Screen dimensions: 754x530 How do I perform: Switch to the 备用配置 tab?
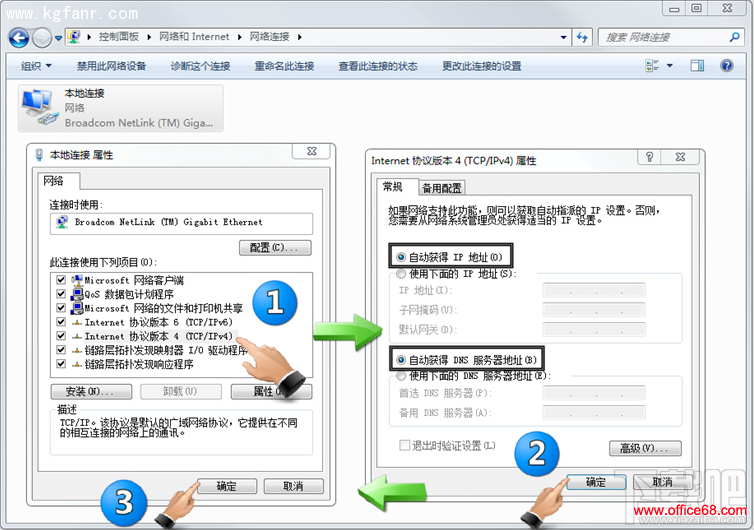441,188
